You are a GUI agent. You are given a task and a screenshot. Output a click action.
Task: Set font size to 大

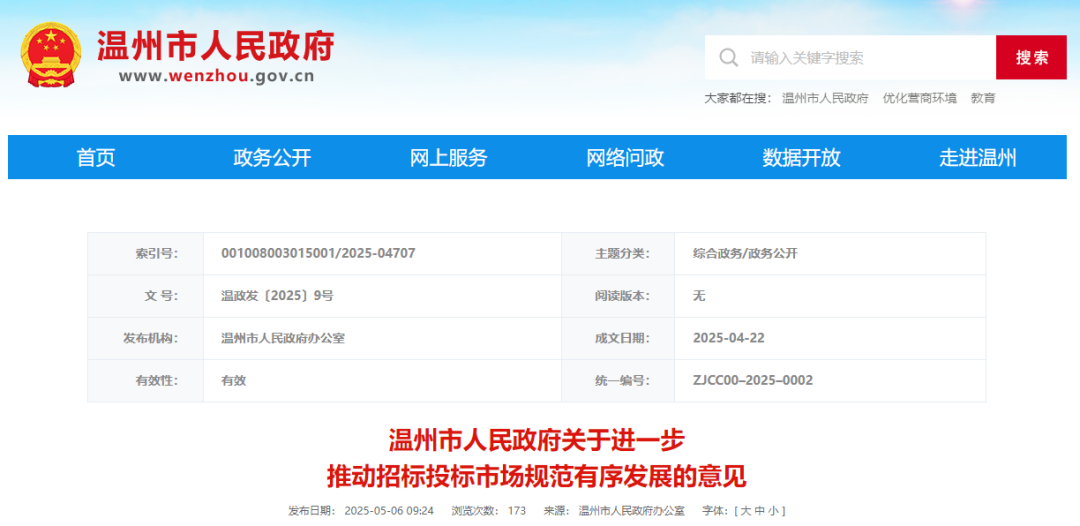[x=745, y=510]
